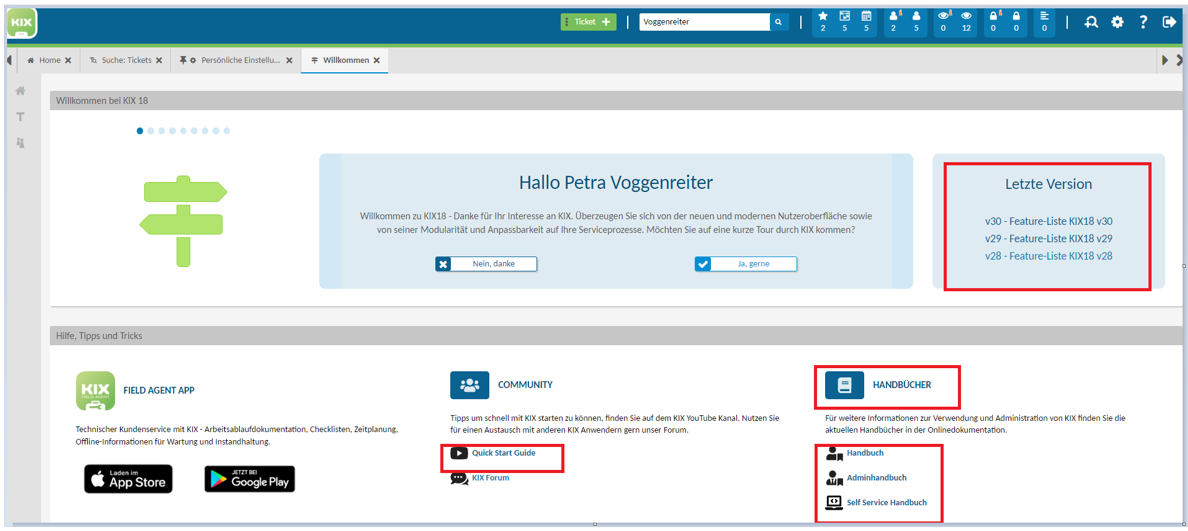Image resolution: width=1188 pixels, height=531 pixels.
Task: Open the calendar counter icon in toolbar
Action: click(866, 21)
